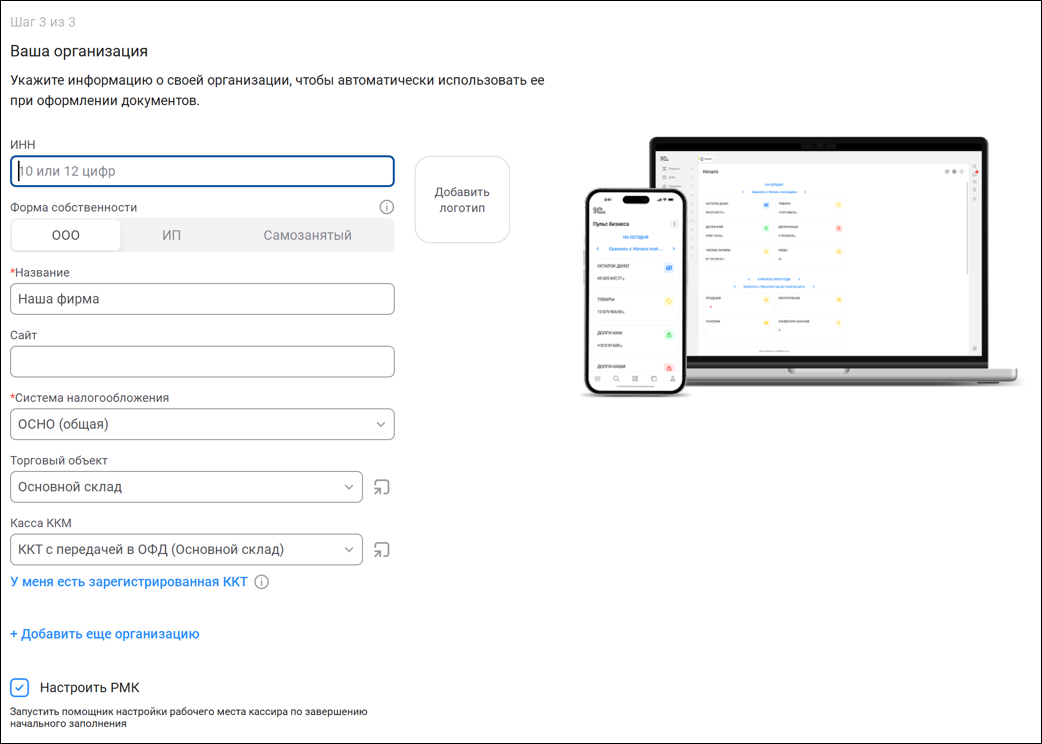Focus the ИНН input field
Image resolution: width=1042 pixels, height=744 pixels.
point(203,171)
